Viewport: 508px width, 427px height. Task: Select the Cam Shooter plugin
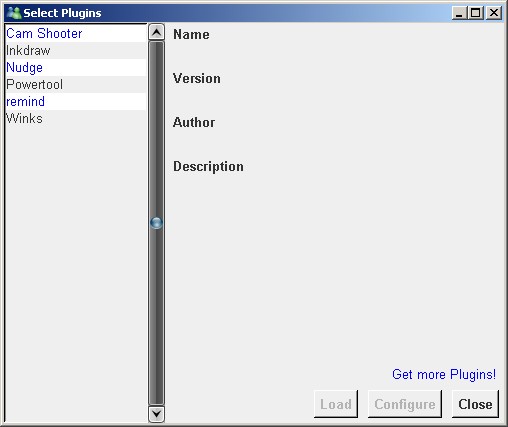(76, 33)
